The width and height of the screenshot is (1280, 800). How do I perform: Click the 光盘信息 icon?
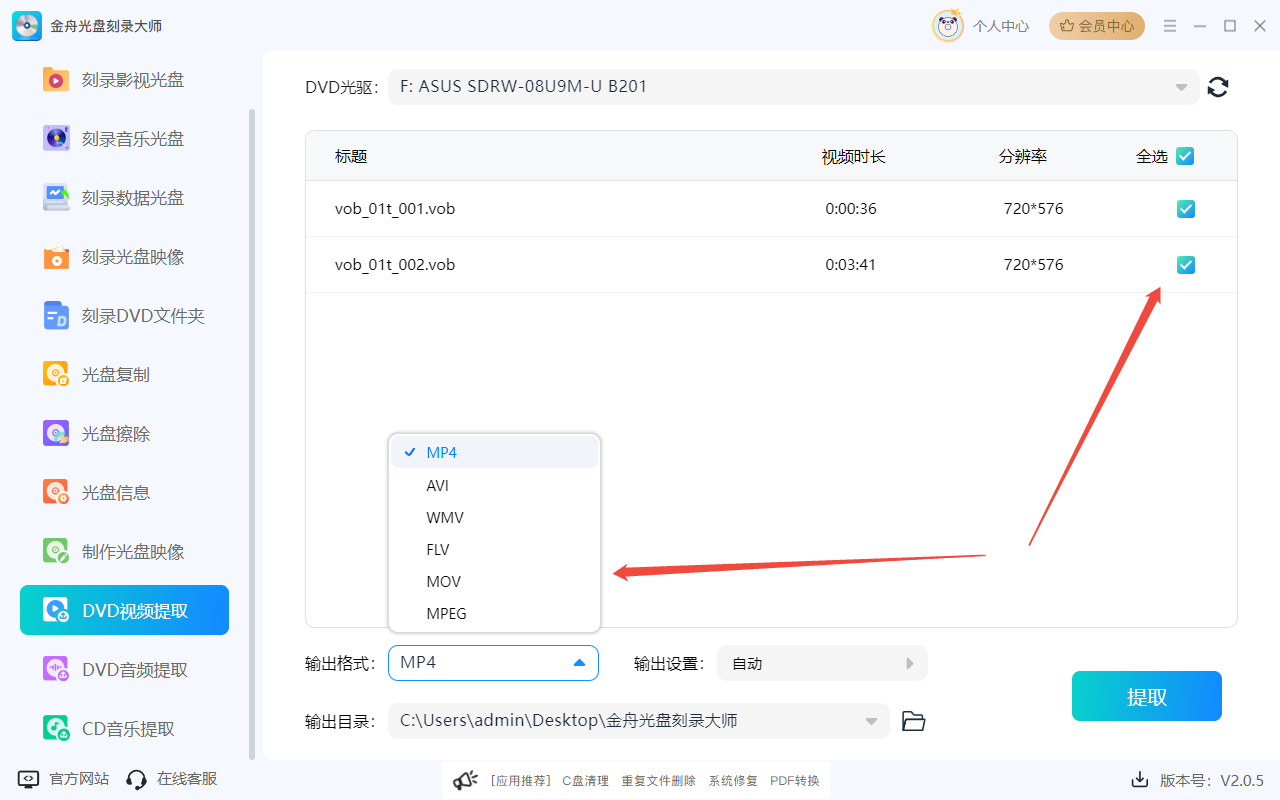56,493
